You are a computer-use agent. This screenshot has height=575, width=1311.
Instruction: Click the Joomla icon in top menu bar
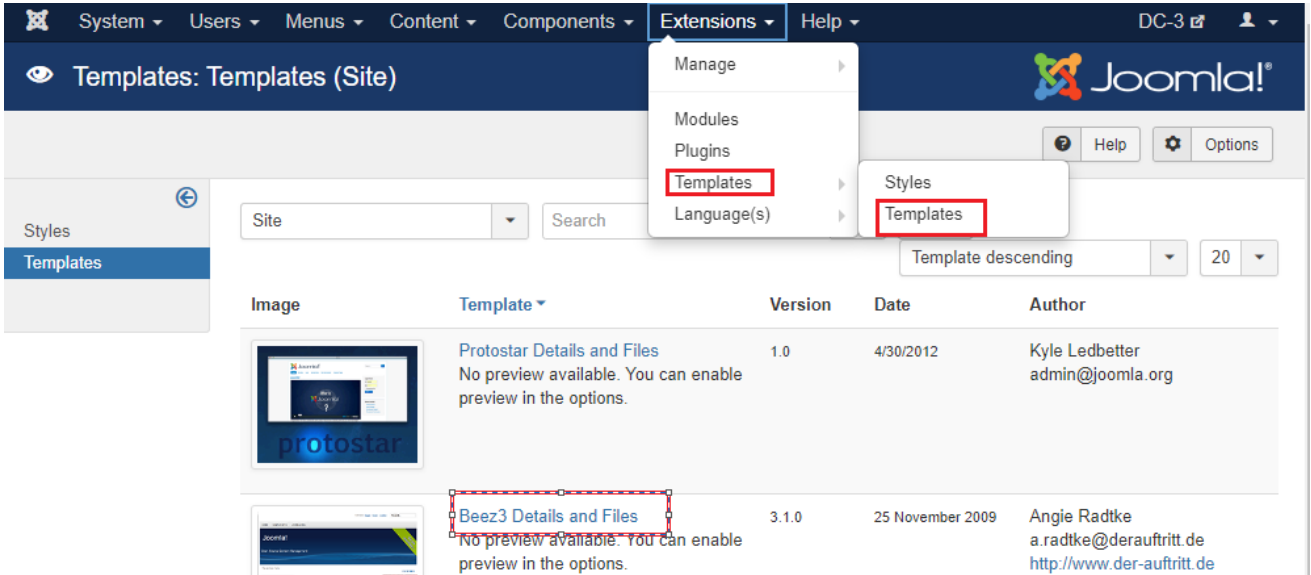click(x=37, y=21)
